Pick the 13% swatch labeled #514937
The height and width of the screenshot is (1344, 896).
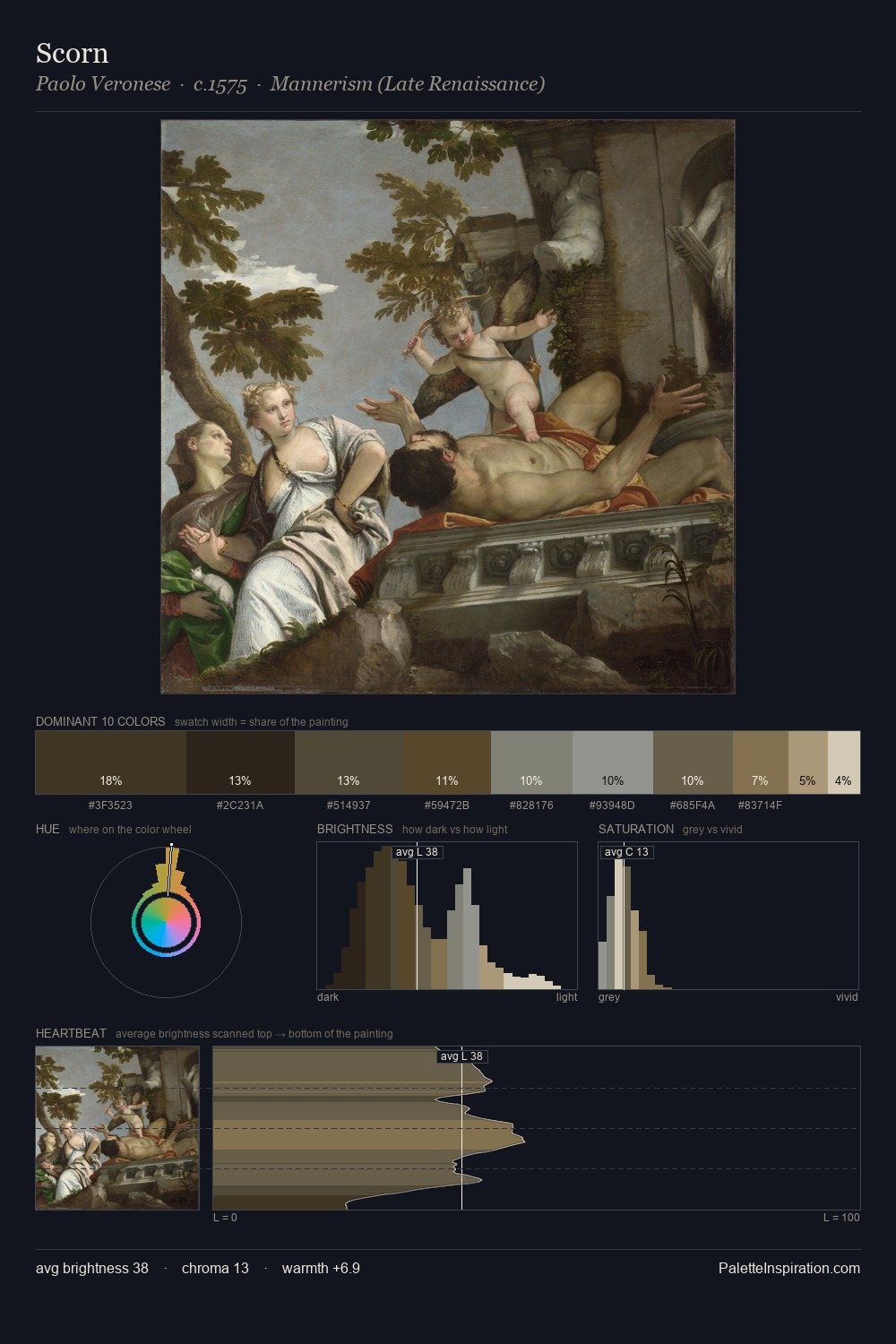(349, 762)
